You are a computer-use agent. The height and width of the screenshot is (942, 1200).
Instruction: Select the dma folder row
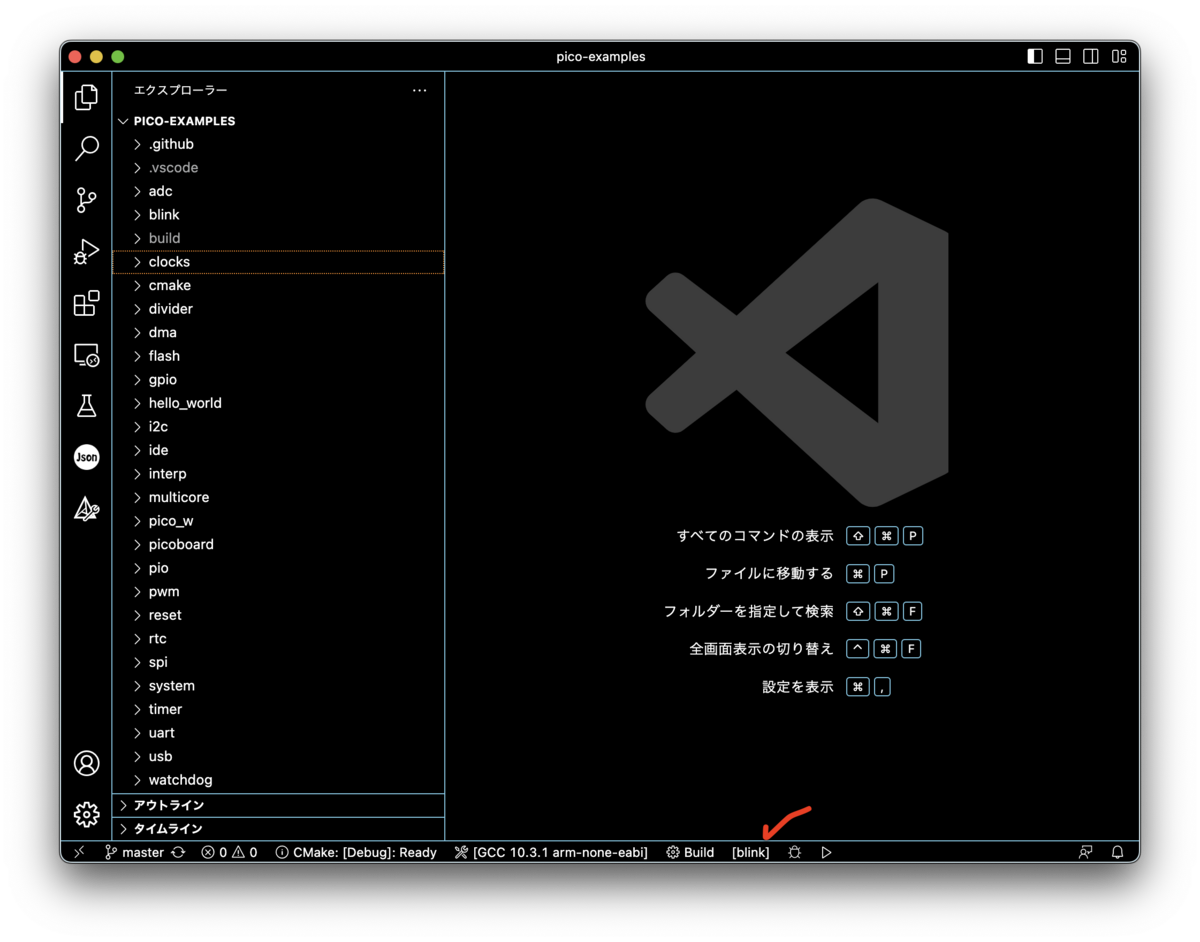click(278, 332)
